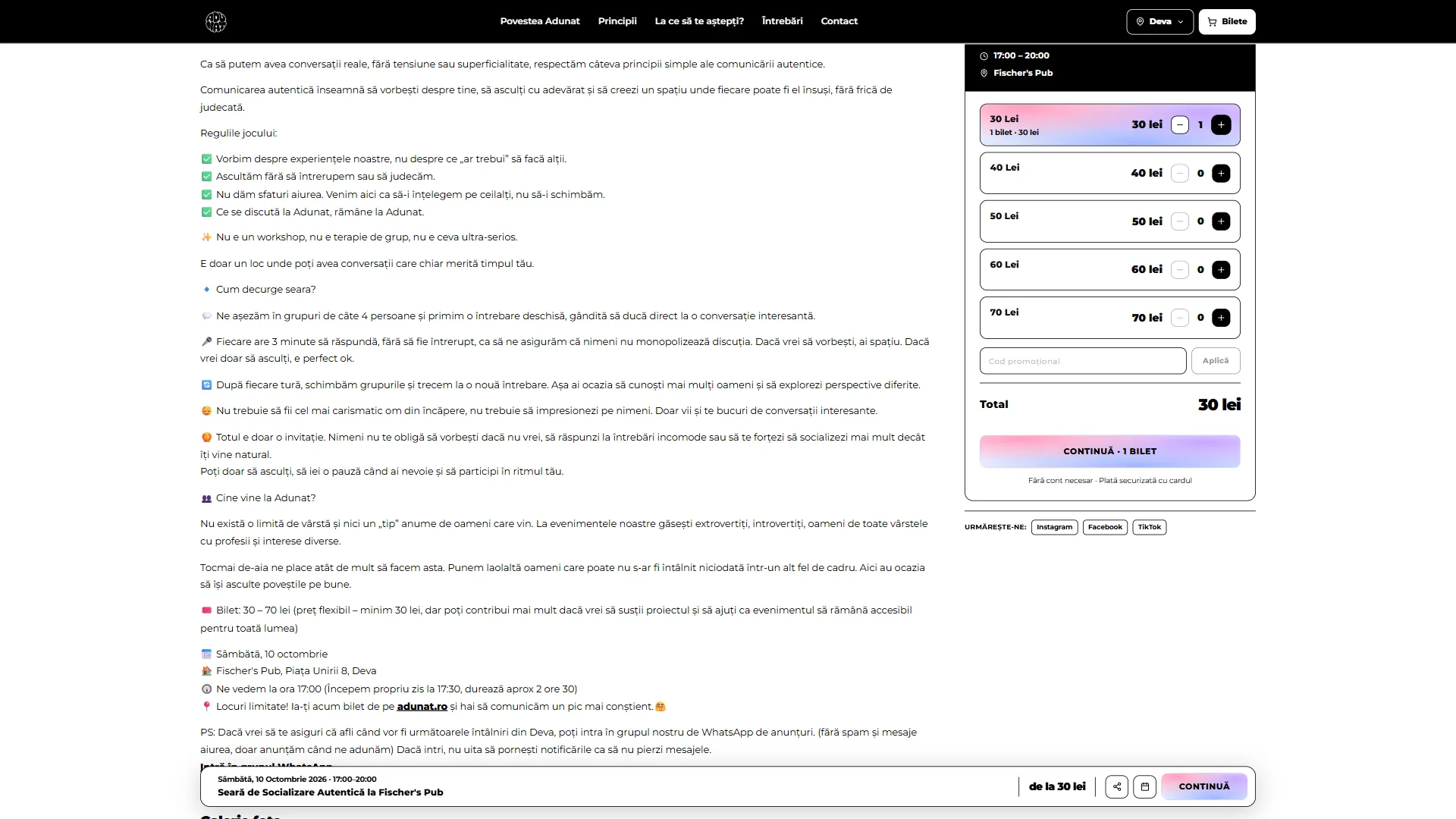The height and width of the screenshot is (819, 1456).
Task: Open the Contact menu item
Action: (839, 21)
